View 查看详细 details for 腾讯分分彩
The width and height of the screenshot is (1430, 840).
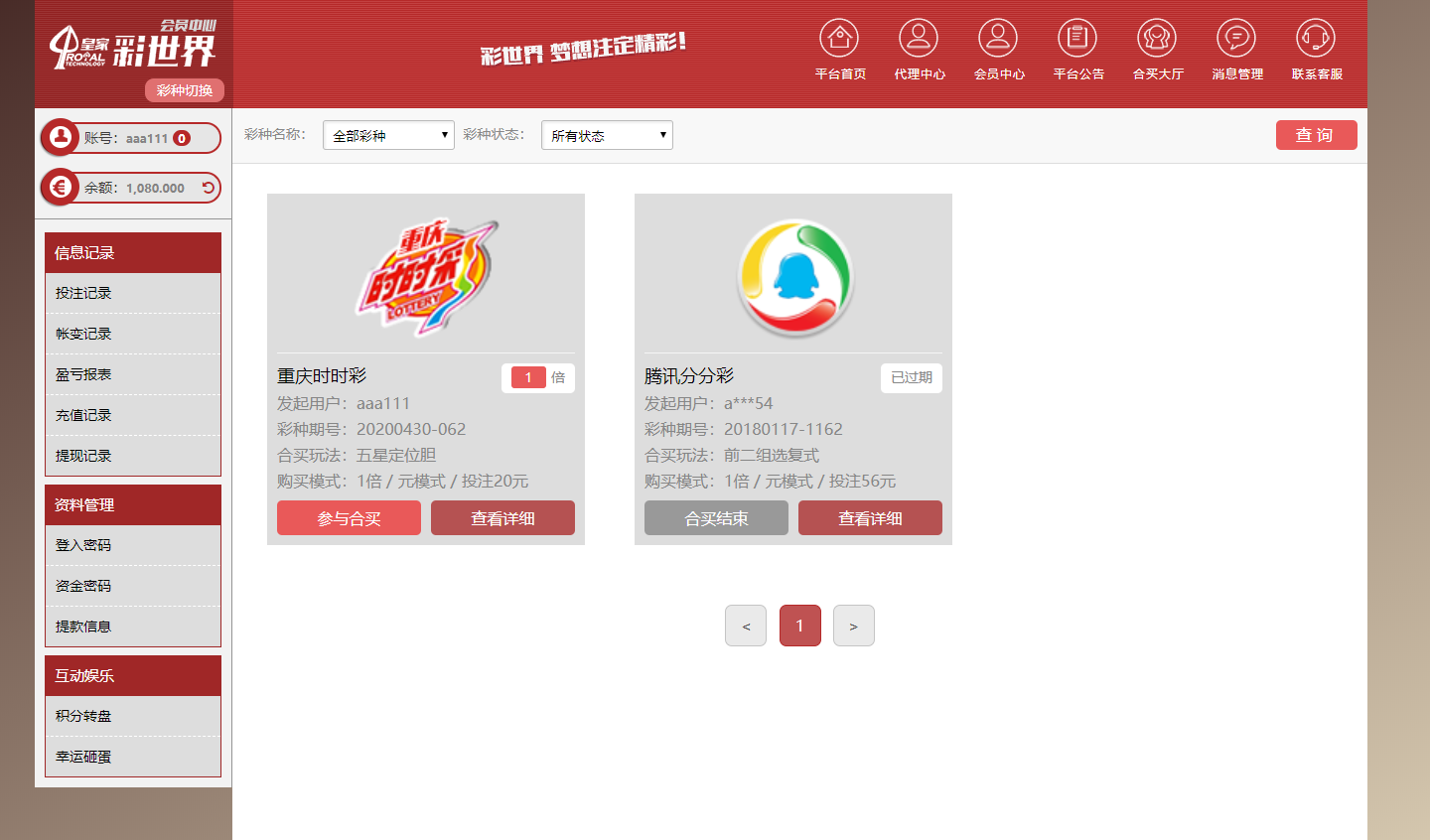(870, 518)
